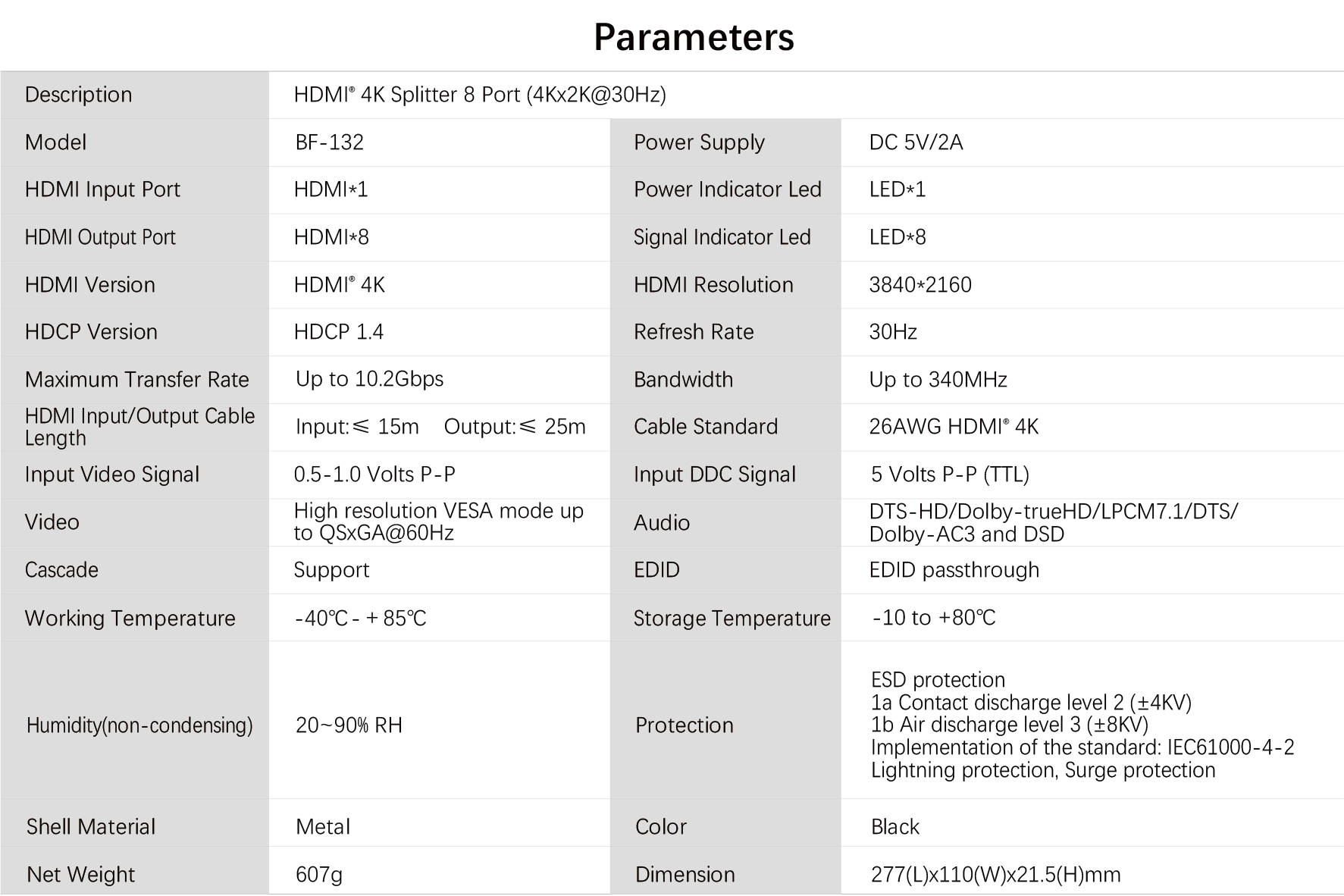Image resolution: width=1344 pixels, height=896 pixels.
Task: Click the Power Supply label
Action: tap(699, 143)
